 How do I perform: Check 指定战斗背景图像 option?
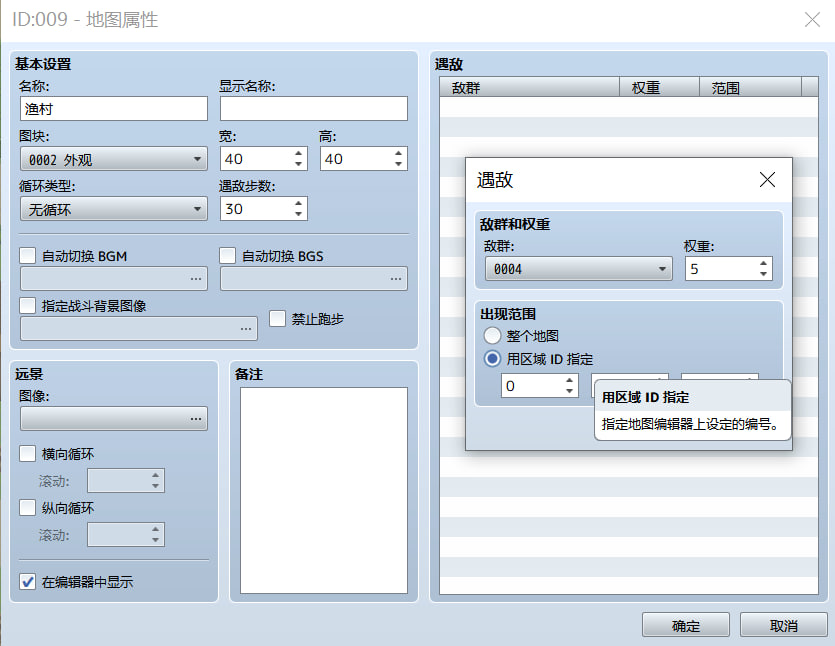click(x=27, y=306)
